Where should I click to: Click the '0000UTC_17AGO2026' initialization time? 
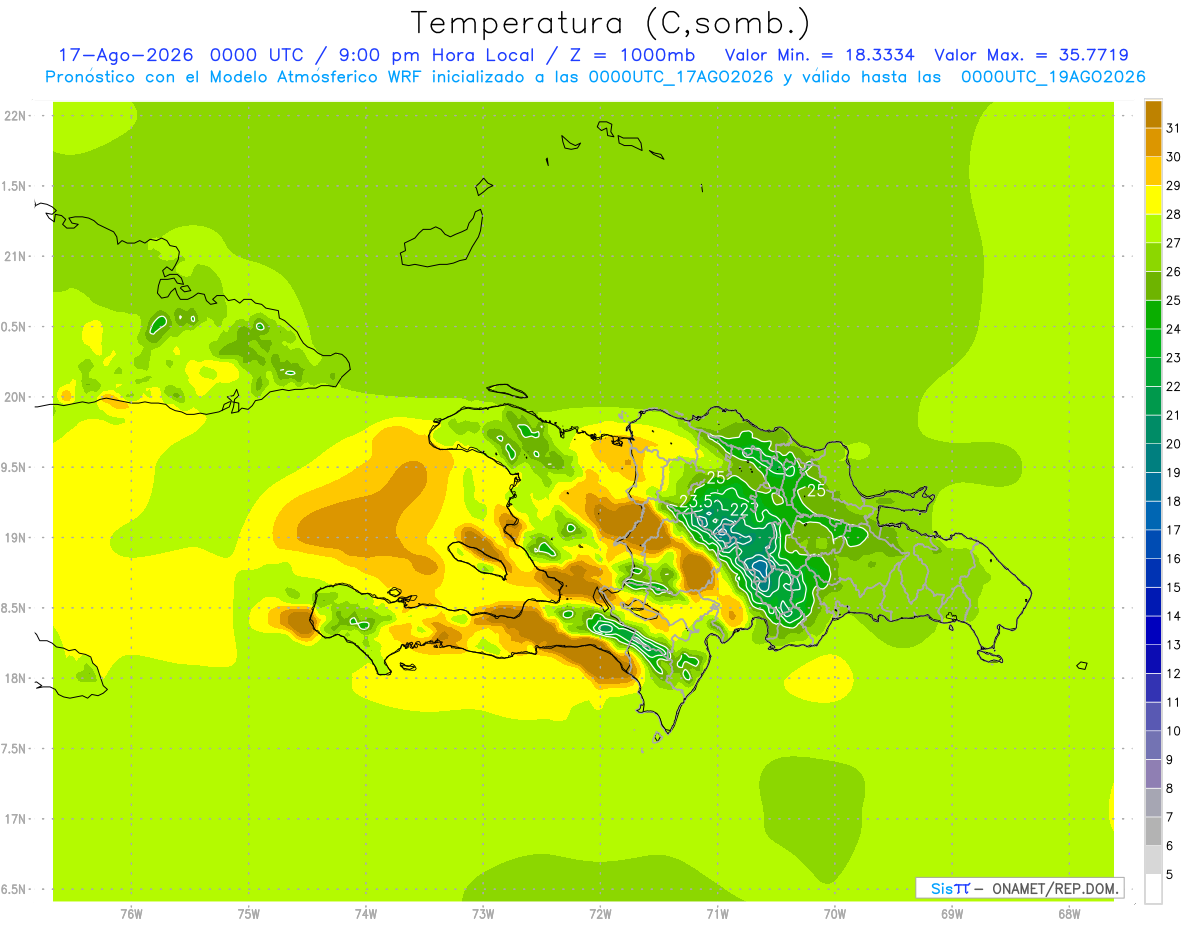pyautogui.click(x=681, y=77)
